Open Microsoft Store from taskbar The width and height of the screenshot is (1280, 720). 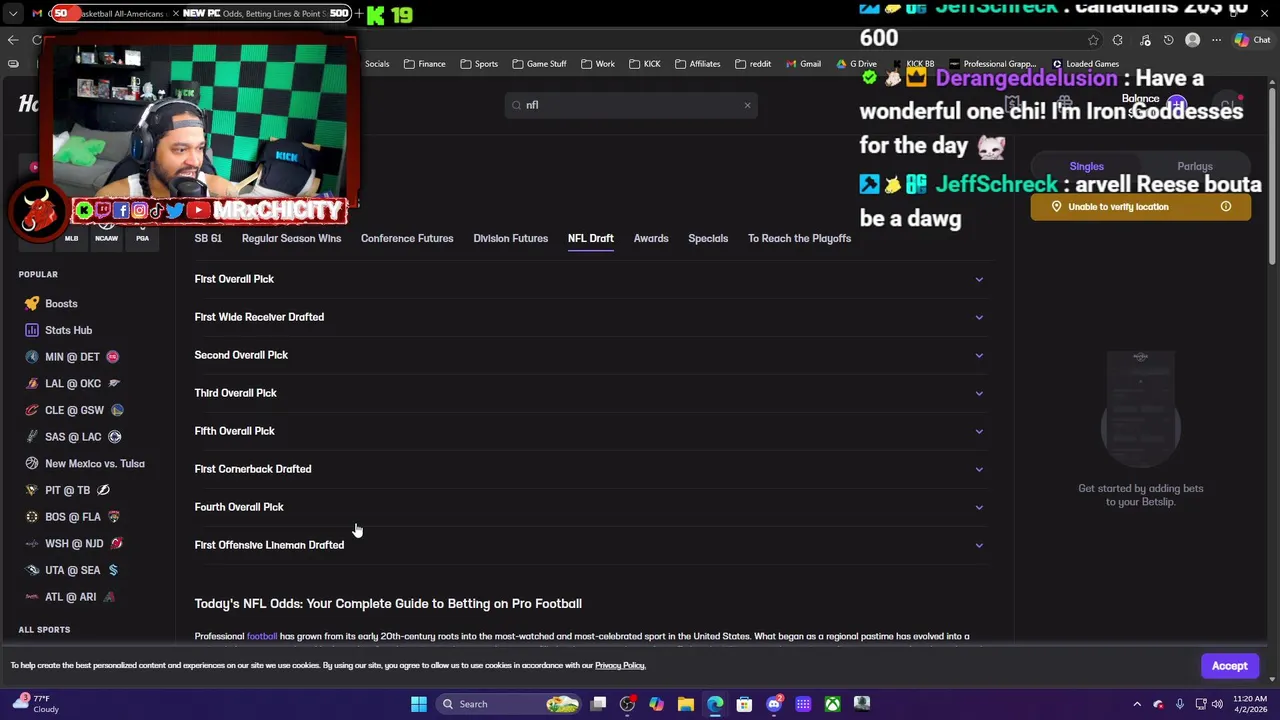744,704
